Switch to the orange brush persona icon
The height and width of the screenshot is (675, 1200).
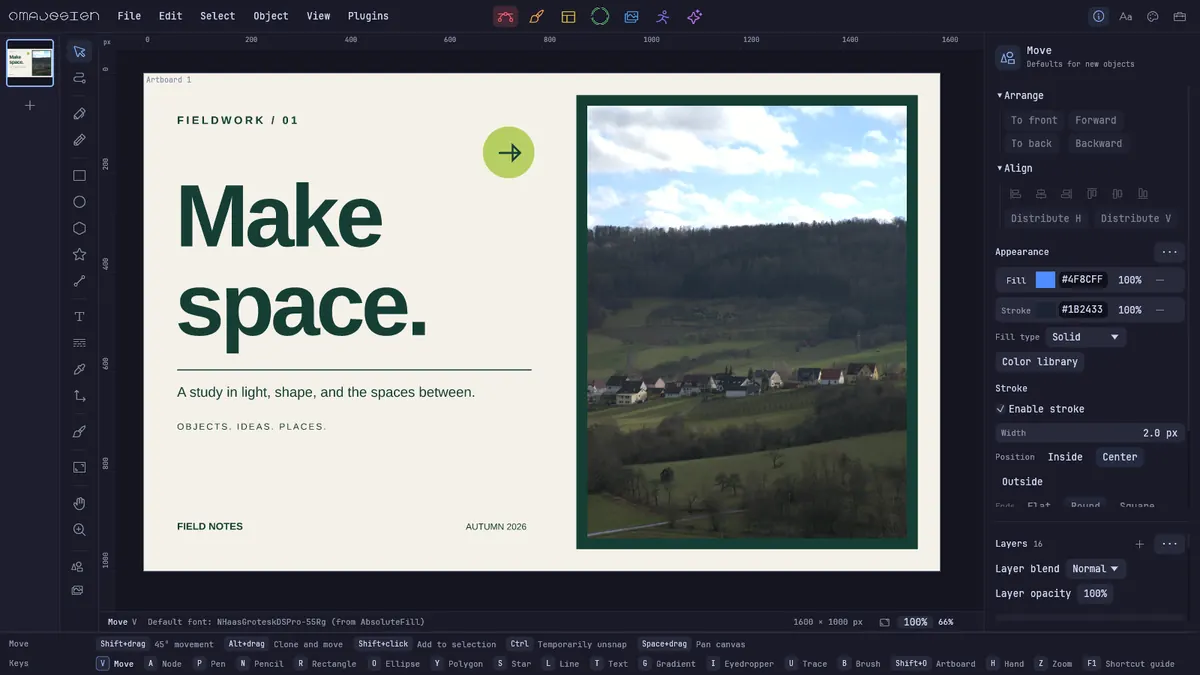point(537,16)
